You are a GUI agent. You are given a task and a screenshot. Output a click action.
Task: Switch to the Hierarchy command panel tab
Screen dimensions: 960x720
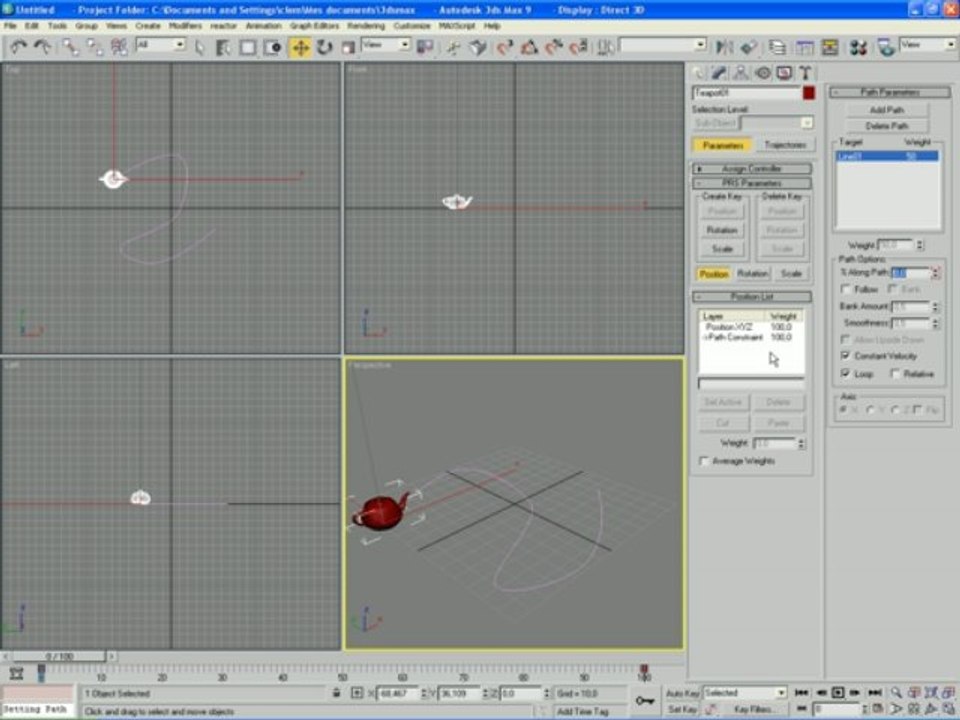[741, 73]
